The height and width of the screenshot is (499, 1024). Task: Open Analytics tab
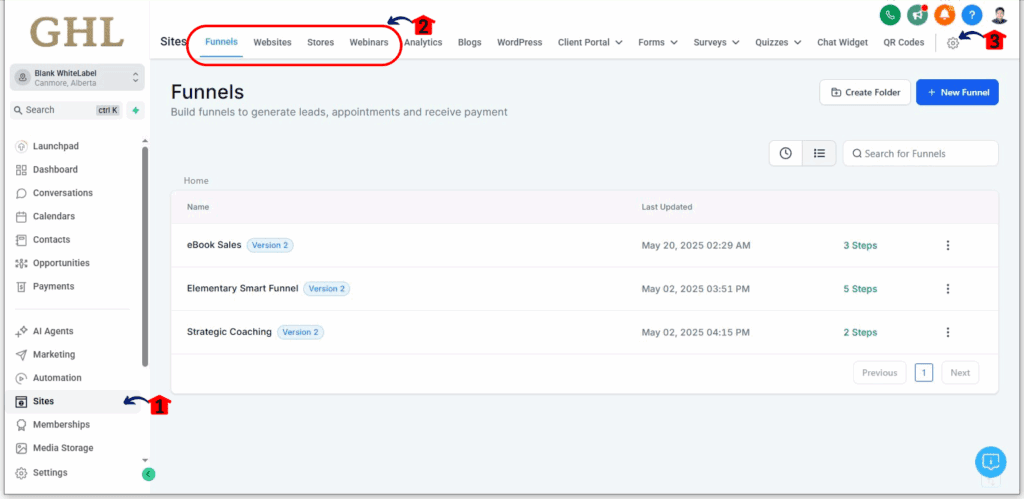pos(423,42)
